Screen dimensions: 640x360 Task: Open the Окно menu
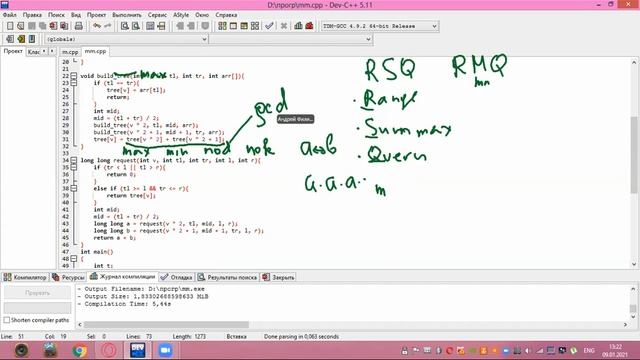pos(202,15)
